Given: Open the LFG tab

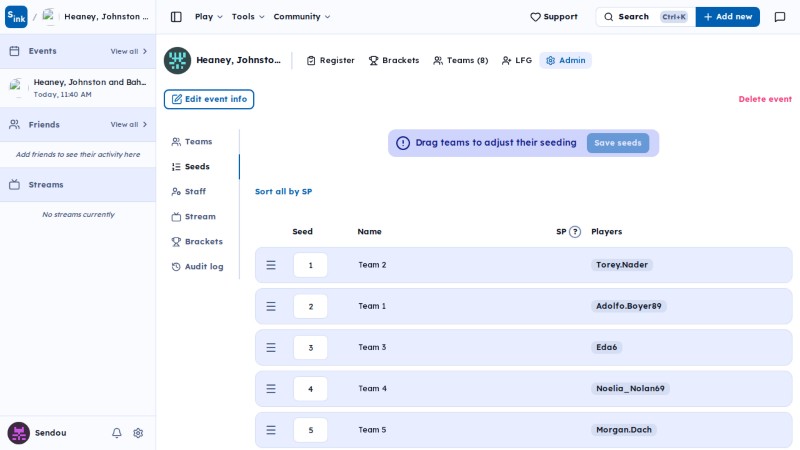Looking at the screenshot, I should (517, 60).
